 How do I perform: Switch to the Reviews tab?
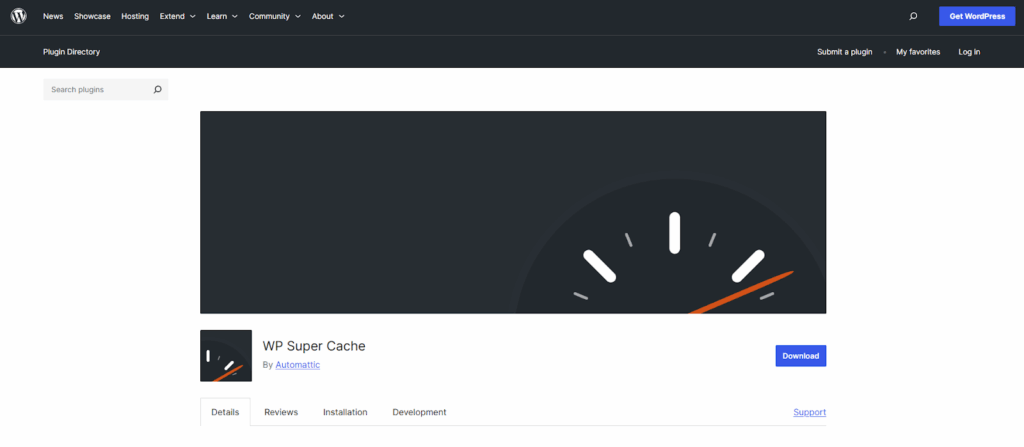click(x=281, y=412)
